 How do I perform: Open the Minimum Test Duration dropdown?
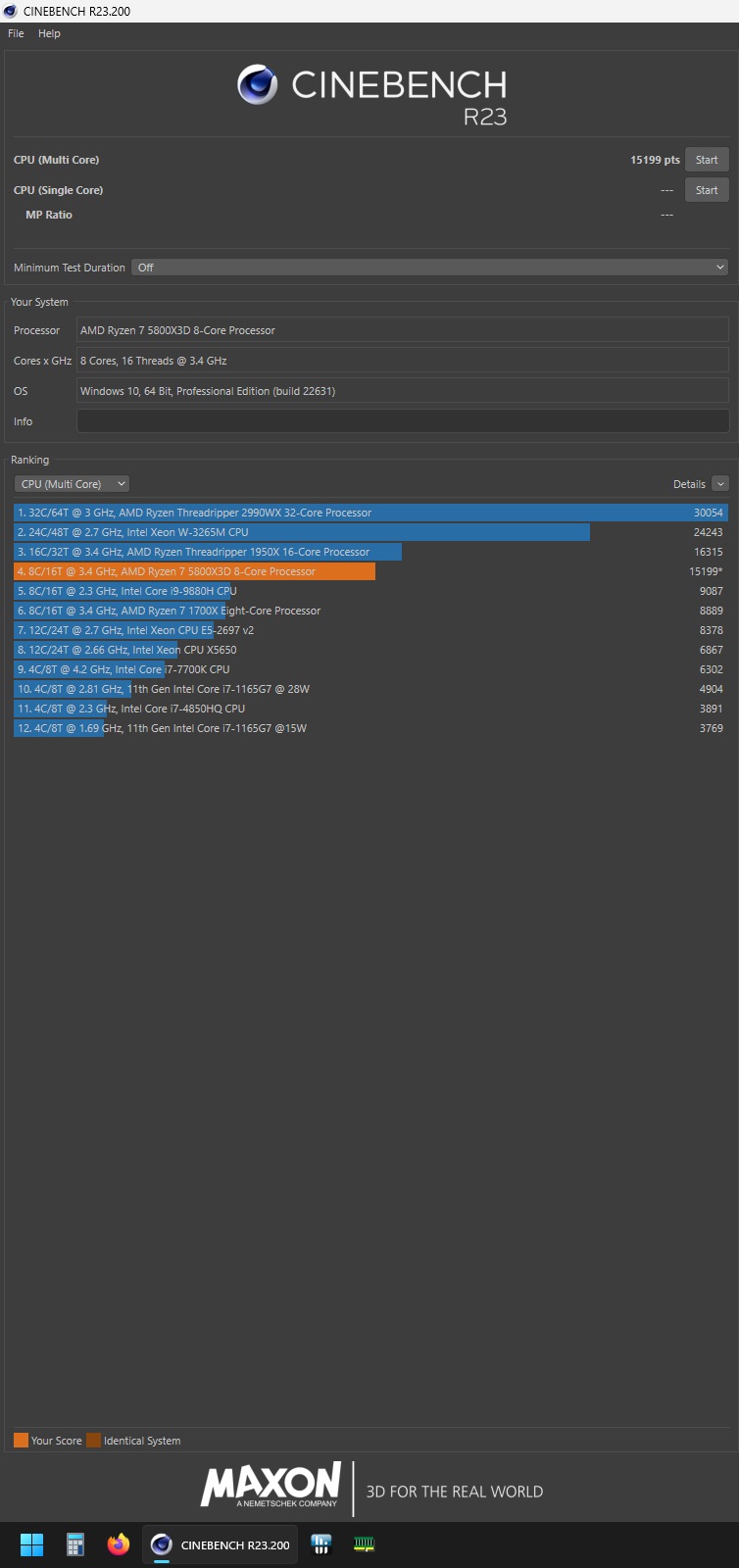430,268
